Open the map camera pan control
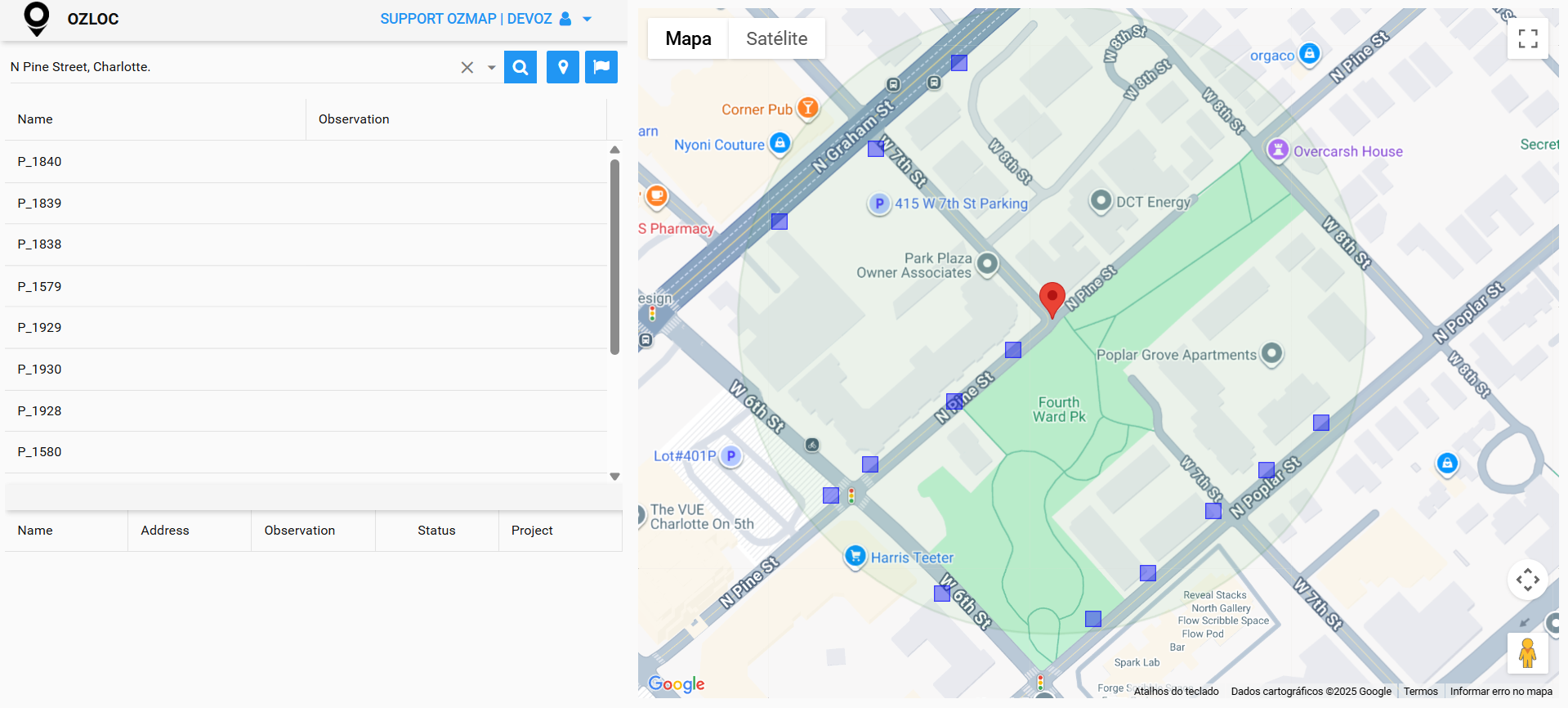 tap(1528, 580)
